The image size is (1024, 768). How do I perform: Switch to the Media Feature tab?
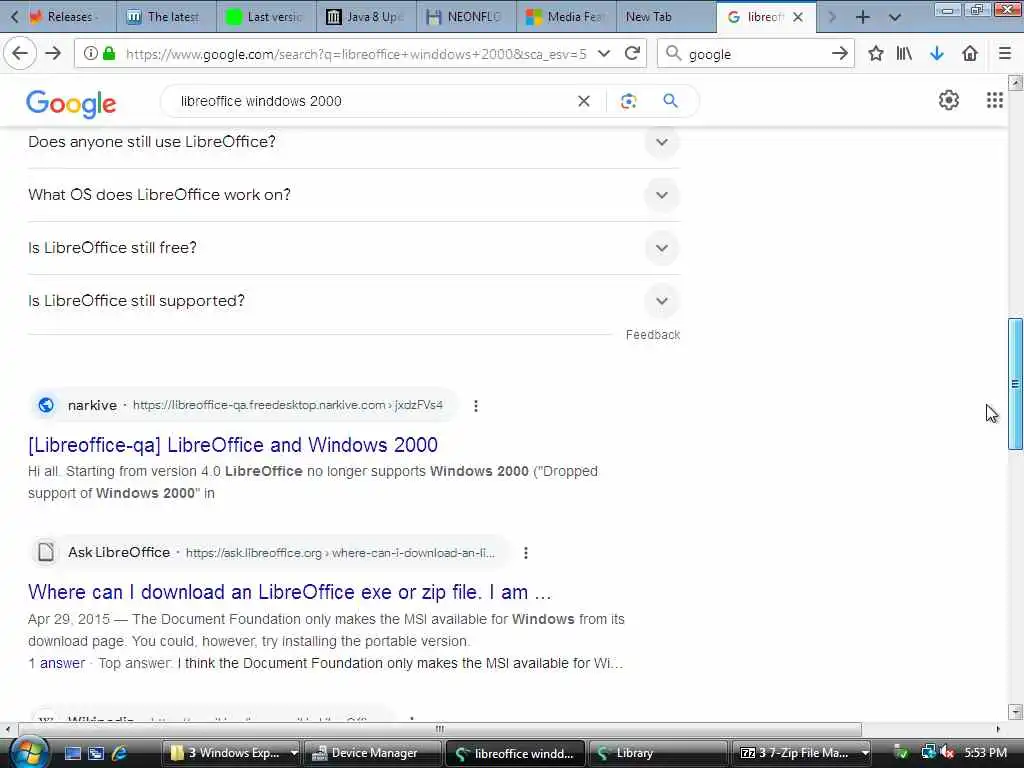(x=566, y=17)
